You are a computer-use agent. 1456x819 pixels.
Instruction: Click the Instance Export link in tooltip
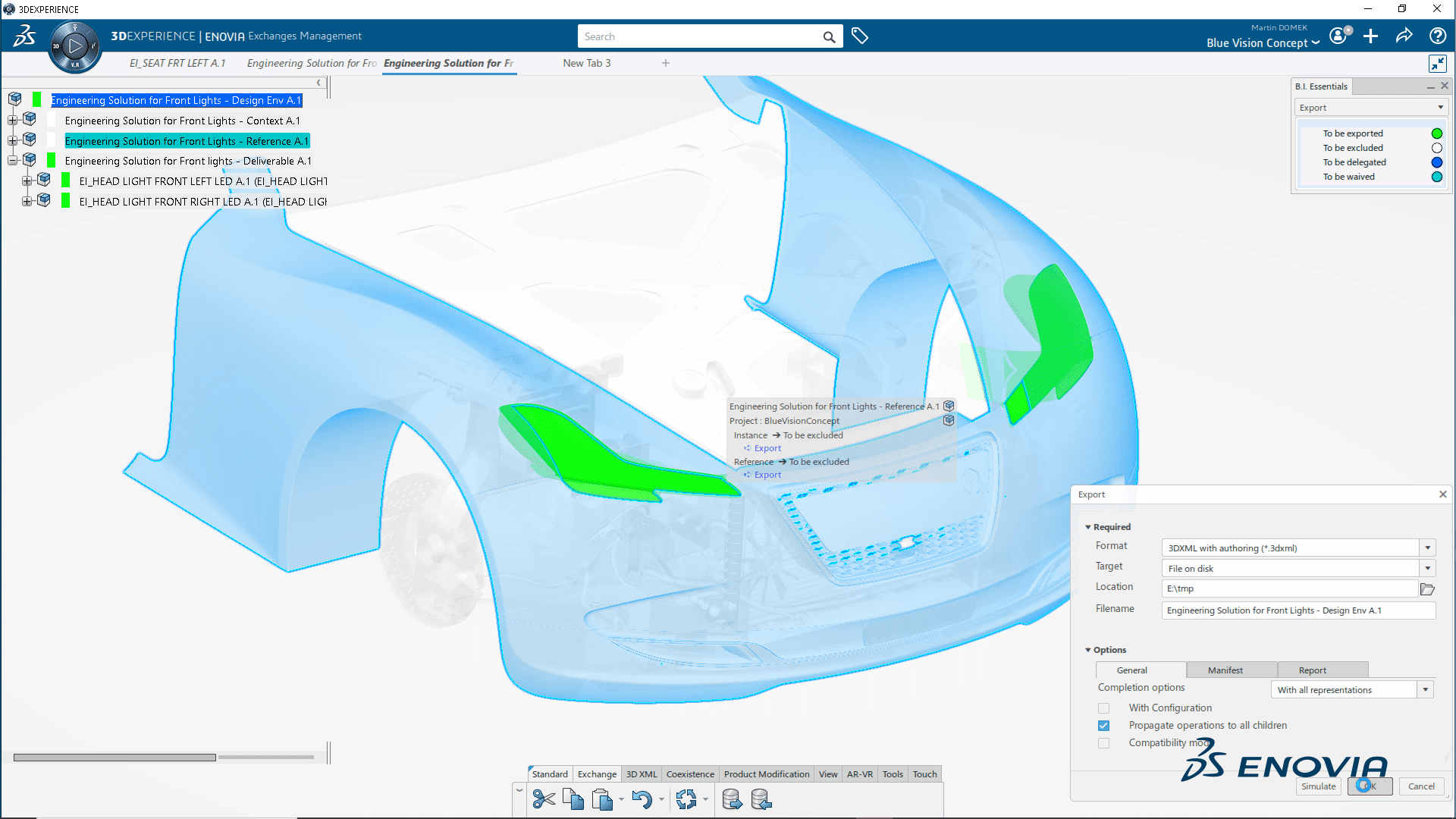click(767, 448)
